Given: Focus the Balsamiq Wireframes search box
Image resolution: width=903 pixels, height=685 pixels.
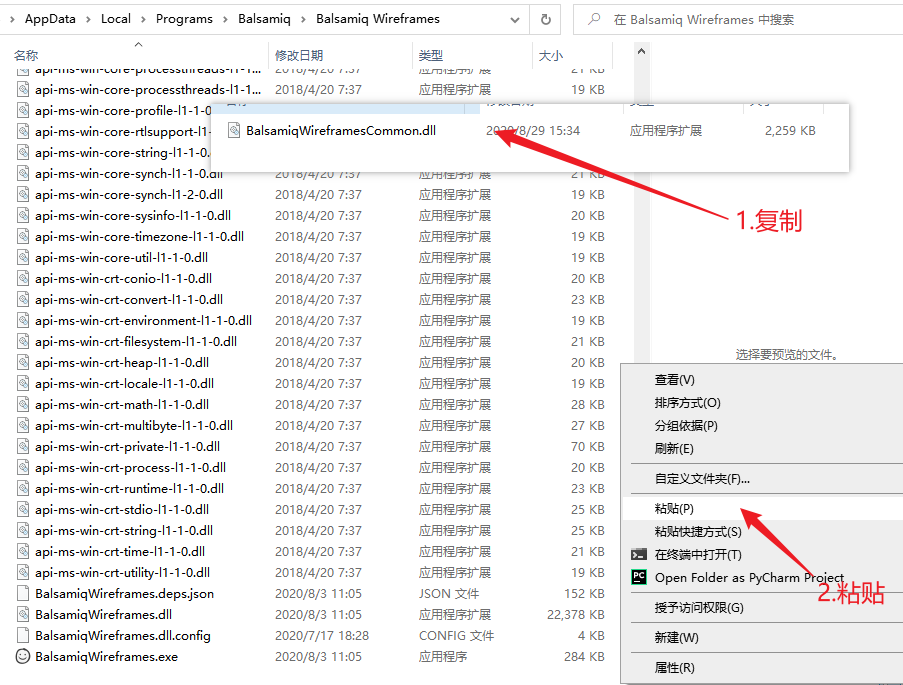Looking at the screenshot, I should coord(740,20).
